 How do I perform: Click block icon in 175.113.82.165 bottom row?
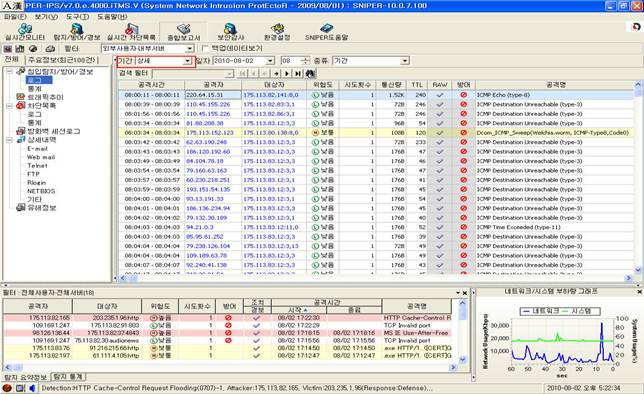[x=228, y=318]
